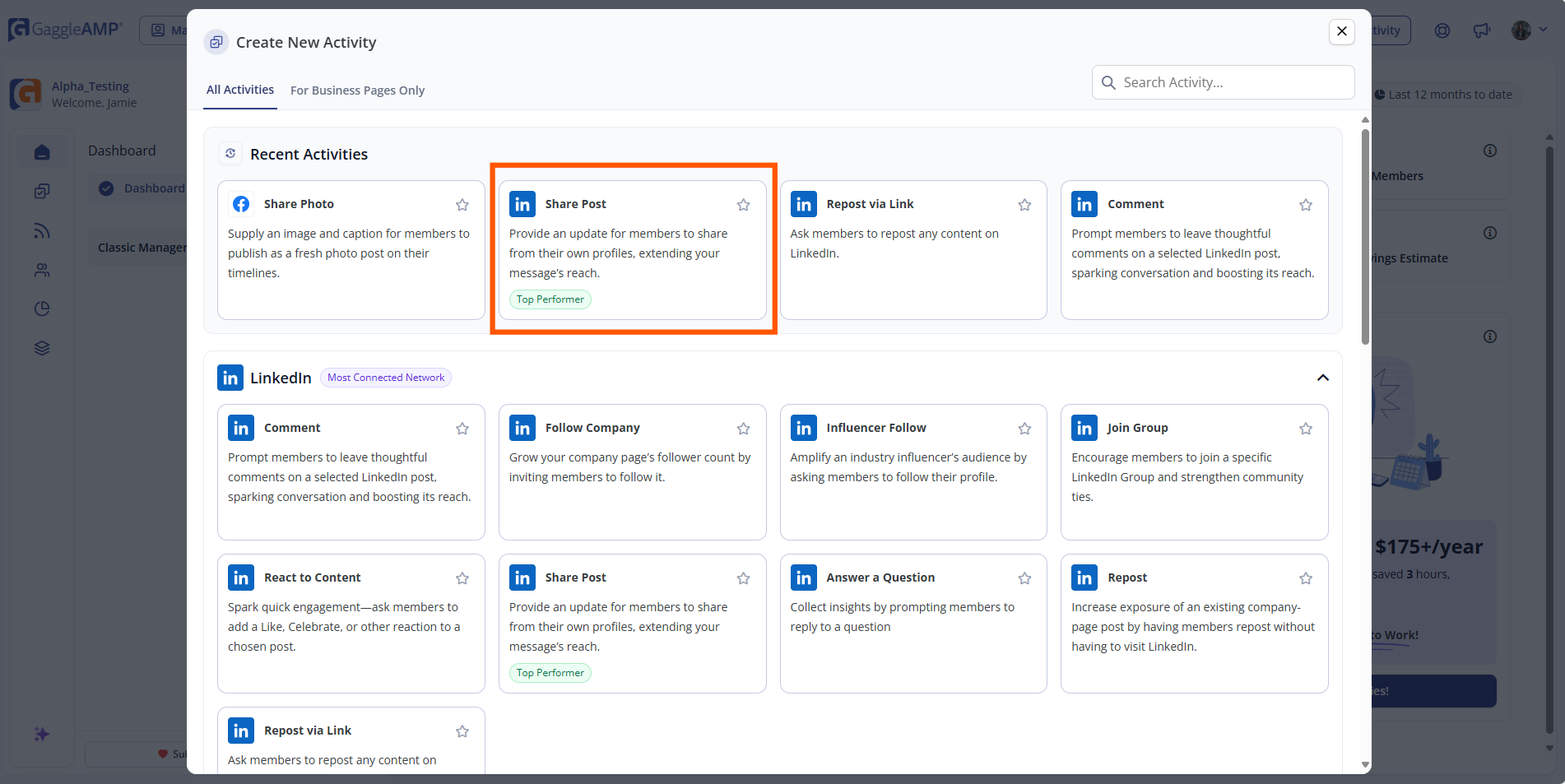Open the Dashboard home icon in sidebar
Image resolution: width=1565 pixels, height=784 pixels.
coord(41,151)
